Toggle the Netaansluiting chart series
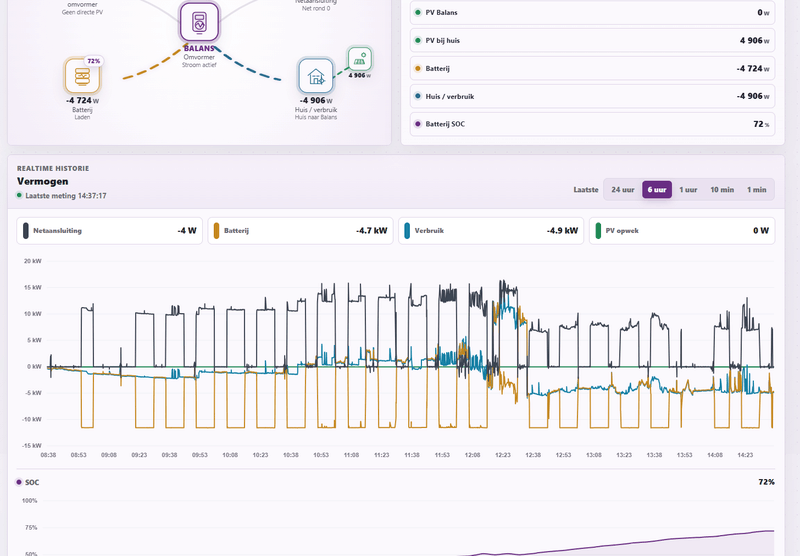 [110, 231]
